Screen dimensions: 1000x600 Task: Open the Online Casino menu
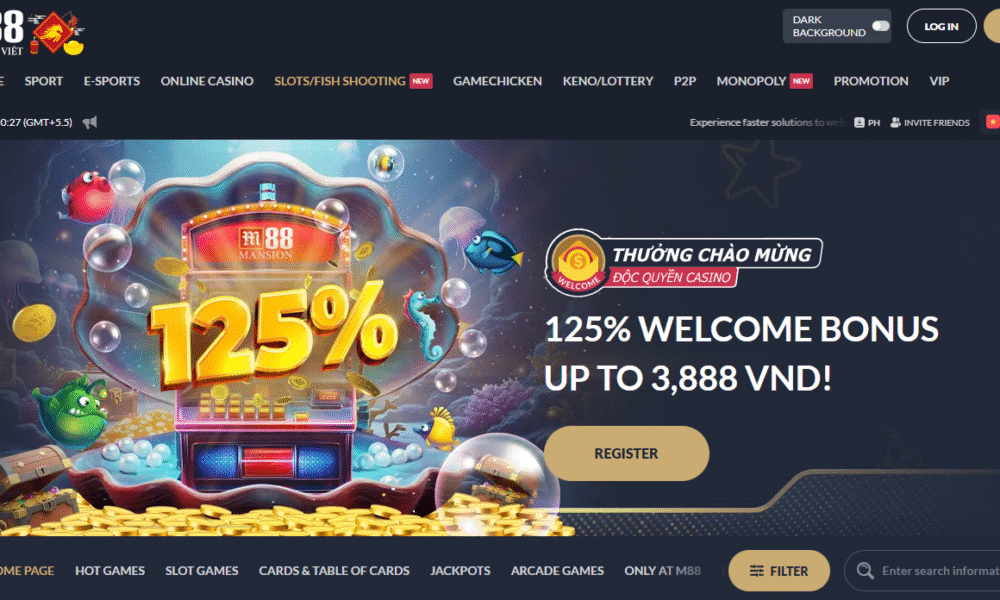[x=207, y=81]
